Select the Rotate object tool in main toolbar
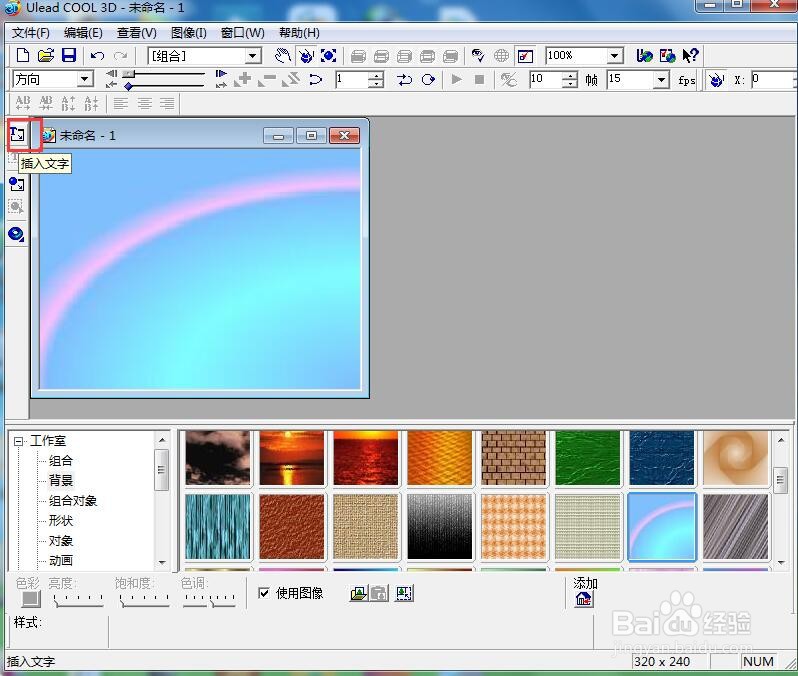 306,55
